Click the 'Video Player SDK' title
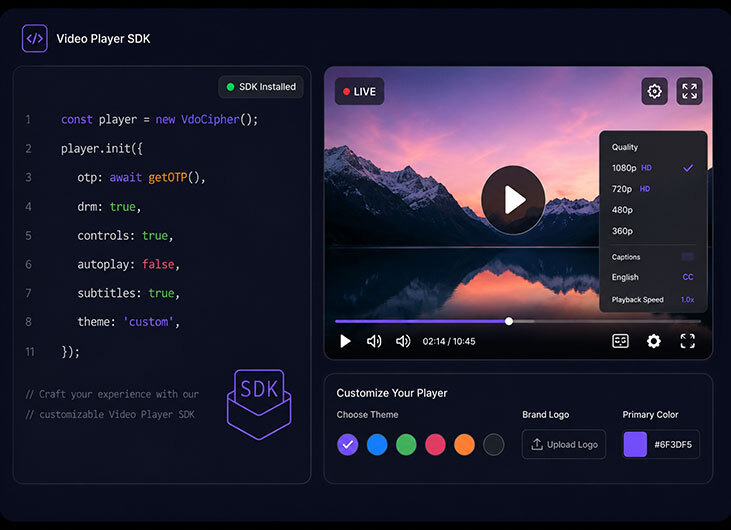This screenshot has width=731, height=530. (103, 39)
